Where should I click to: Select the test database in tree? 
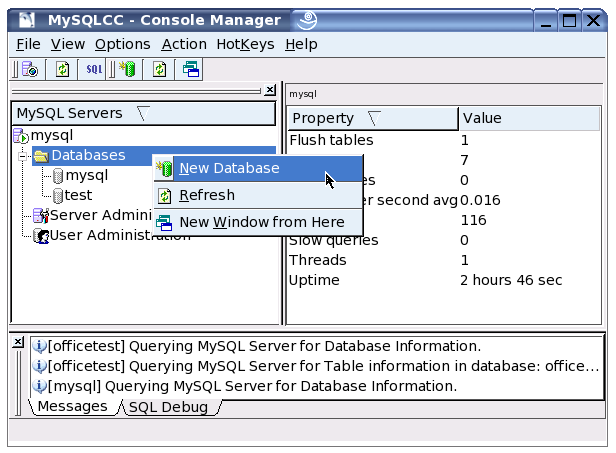[x=79, y=195]
